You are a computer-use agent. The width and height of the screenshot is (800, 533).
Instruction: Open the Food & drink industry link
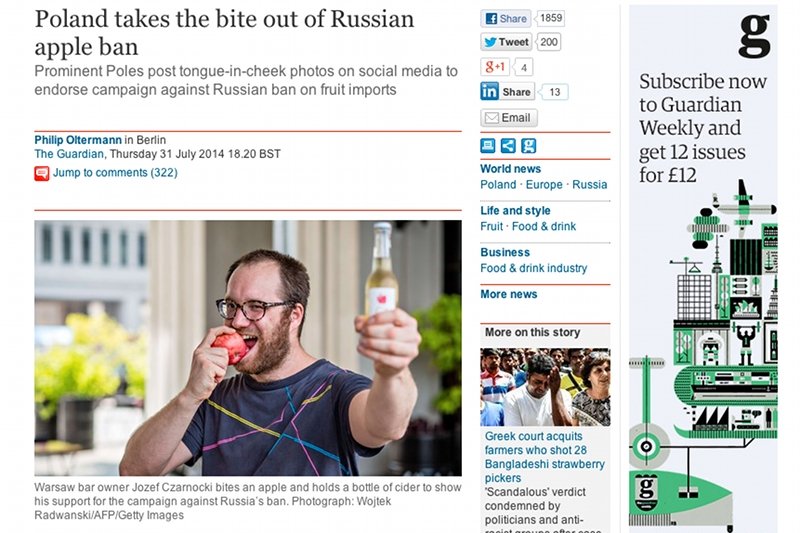(534, 268)
